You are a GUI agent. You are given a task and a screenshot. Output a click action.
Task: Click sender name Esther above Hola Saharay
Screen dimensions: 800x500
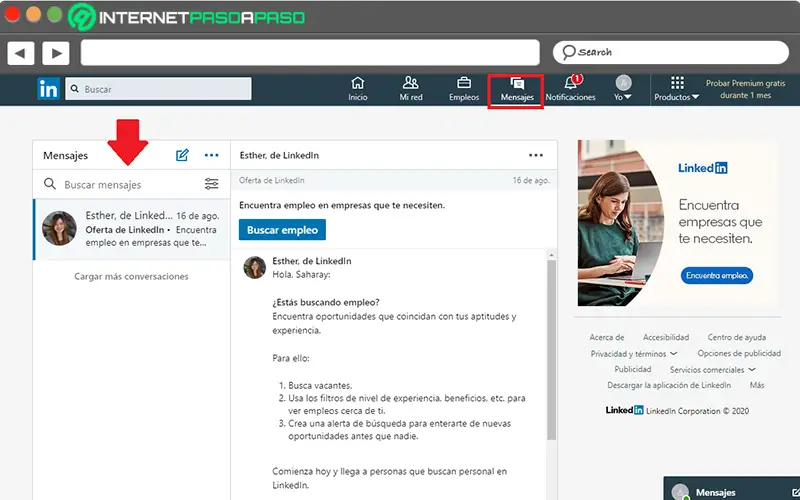pyautogui.click(x=312, y=261)
